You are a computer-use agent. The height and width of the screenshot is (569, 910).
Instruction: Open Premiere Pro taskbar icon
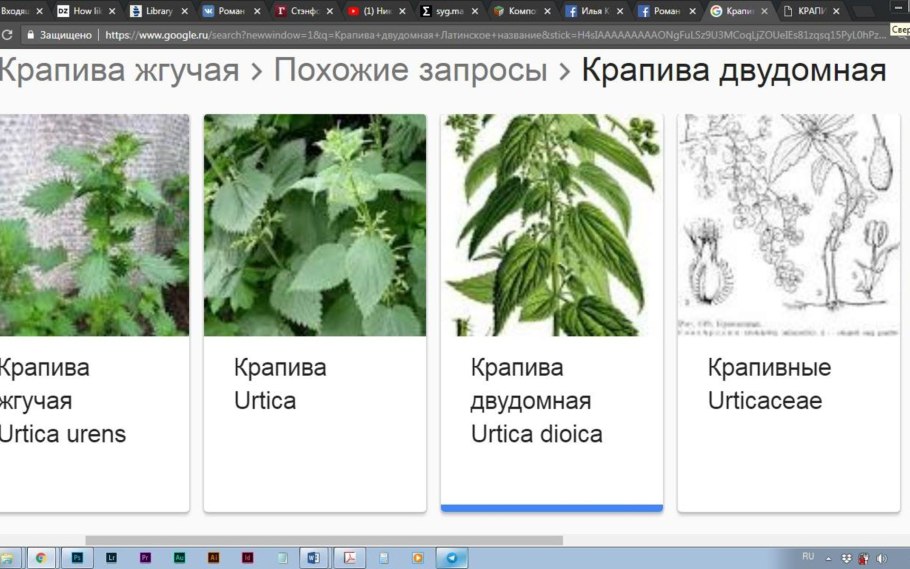pyautogui.click(x=145, y=558)
